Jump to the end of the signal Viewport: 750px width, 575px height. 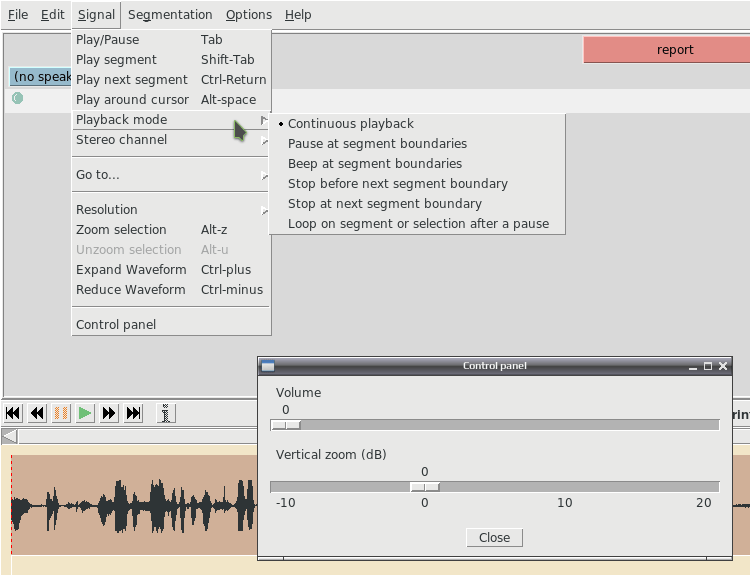coord(133,413)
